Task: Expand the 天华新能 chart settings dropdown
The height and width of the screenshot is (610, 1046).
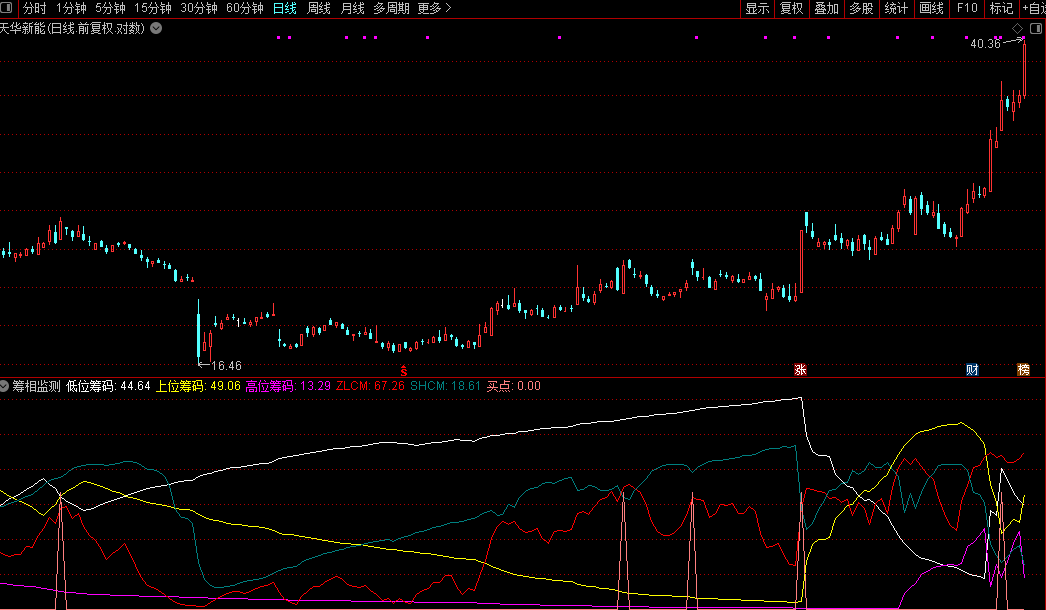Action: point(155,28)
